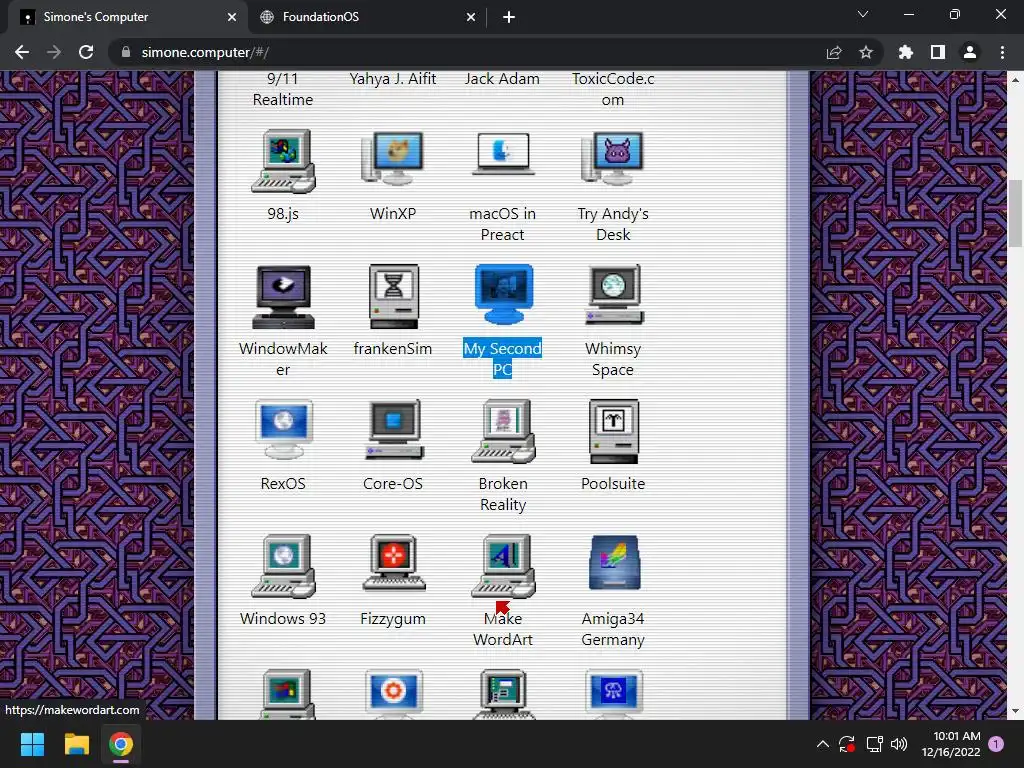This screenshot has height=768, width=1024.
Task: Show hidden system tray icons
Action: coord(823,744)
